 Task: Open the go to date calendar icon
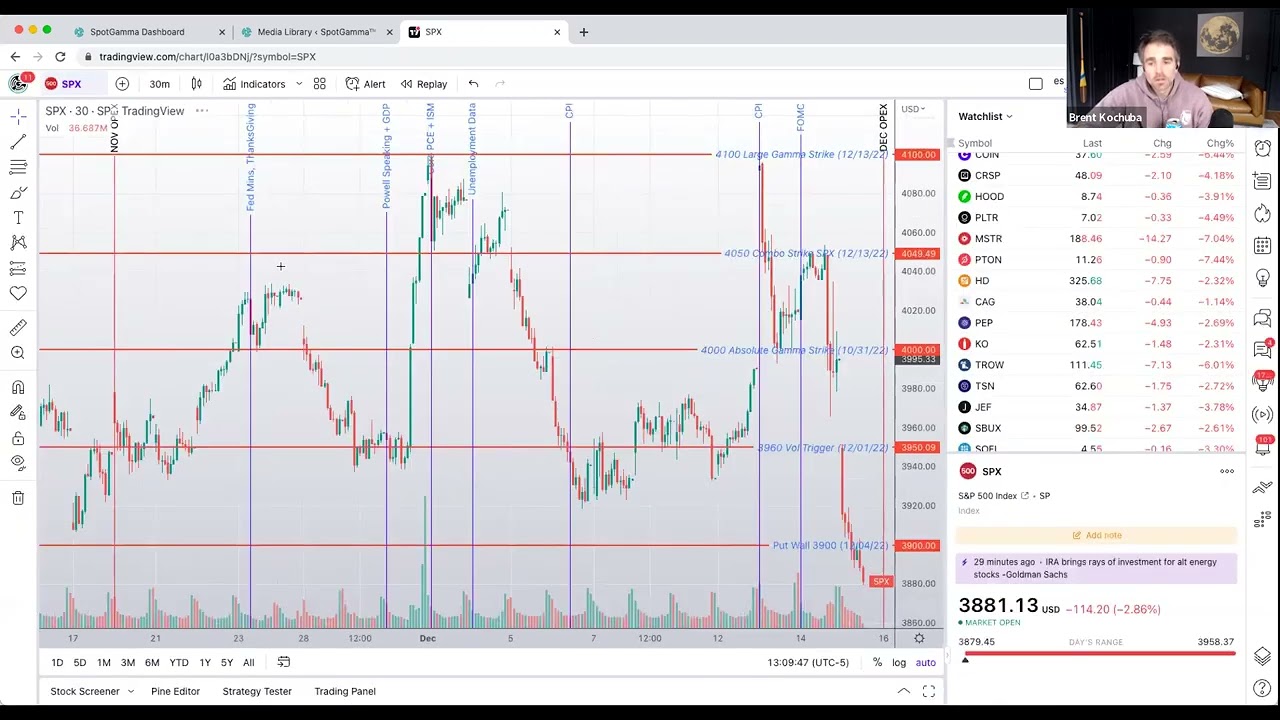coord(284,662)
